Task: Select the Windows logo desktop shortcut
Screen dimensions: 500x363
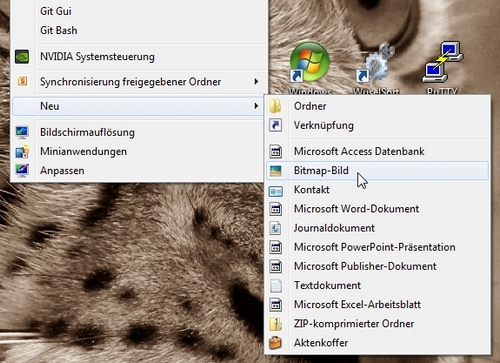Action: (310, 67)
